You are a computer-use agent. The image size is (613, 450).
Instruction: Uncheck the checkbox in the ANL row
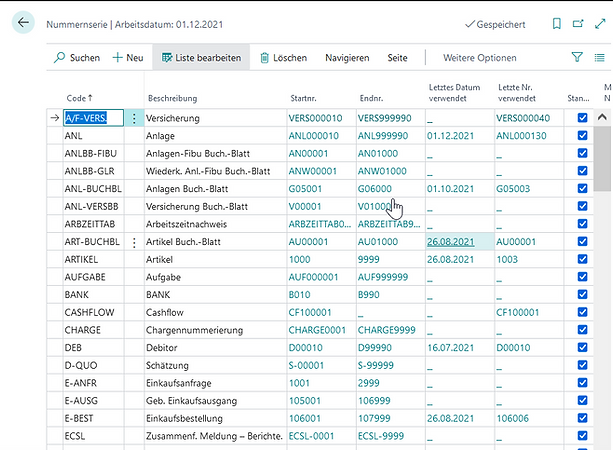pos(583,136)
